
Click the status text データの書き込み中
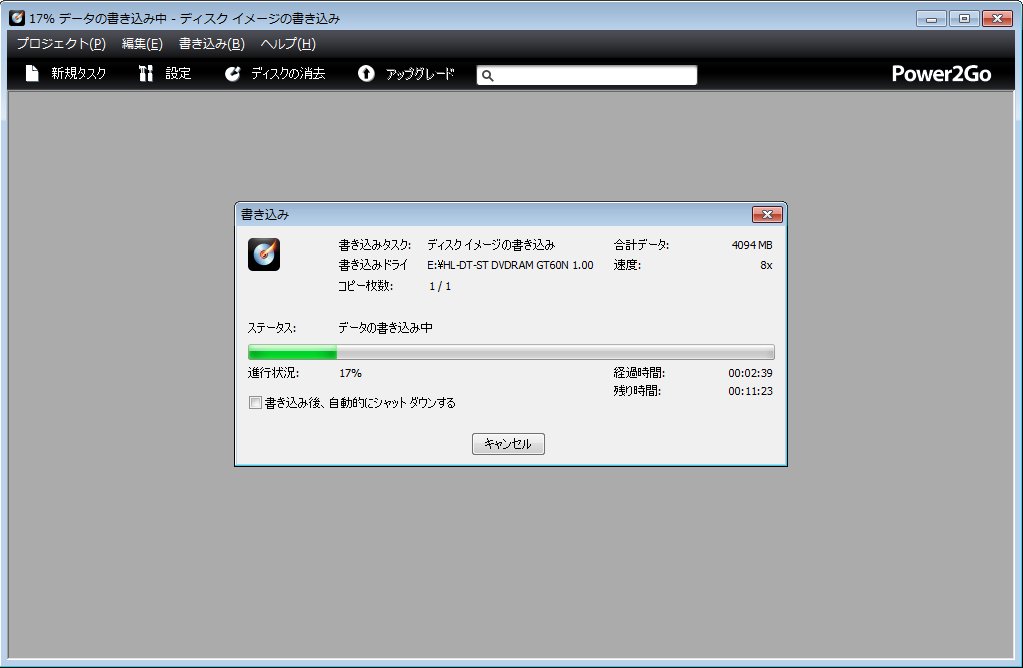pyautogui.click(x=385, y=327)
